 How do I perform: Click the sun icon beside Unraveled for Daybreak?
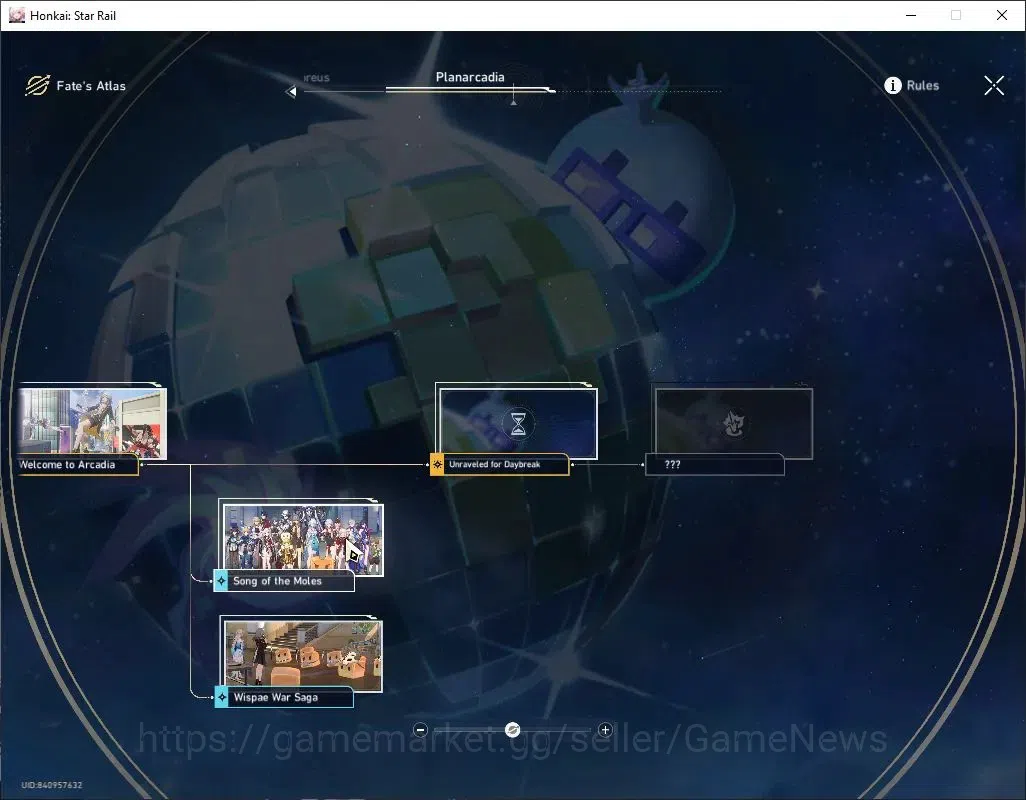coord(437,464)
